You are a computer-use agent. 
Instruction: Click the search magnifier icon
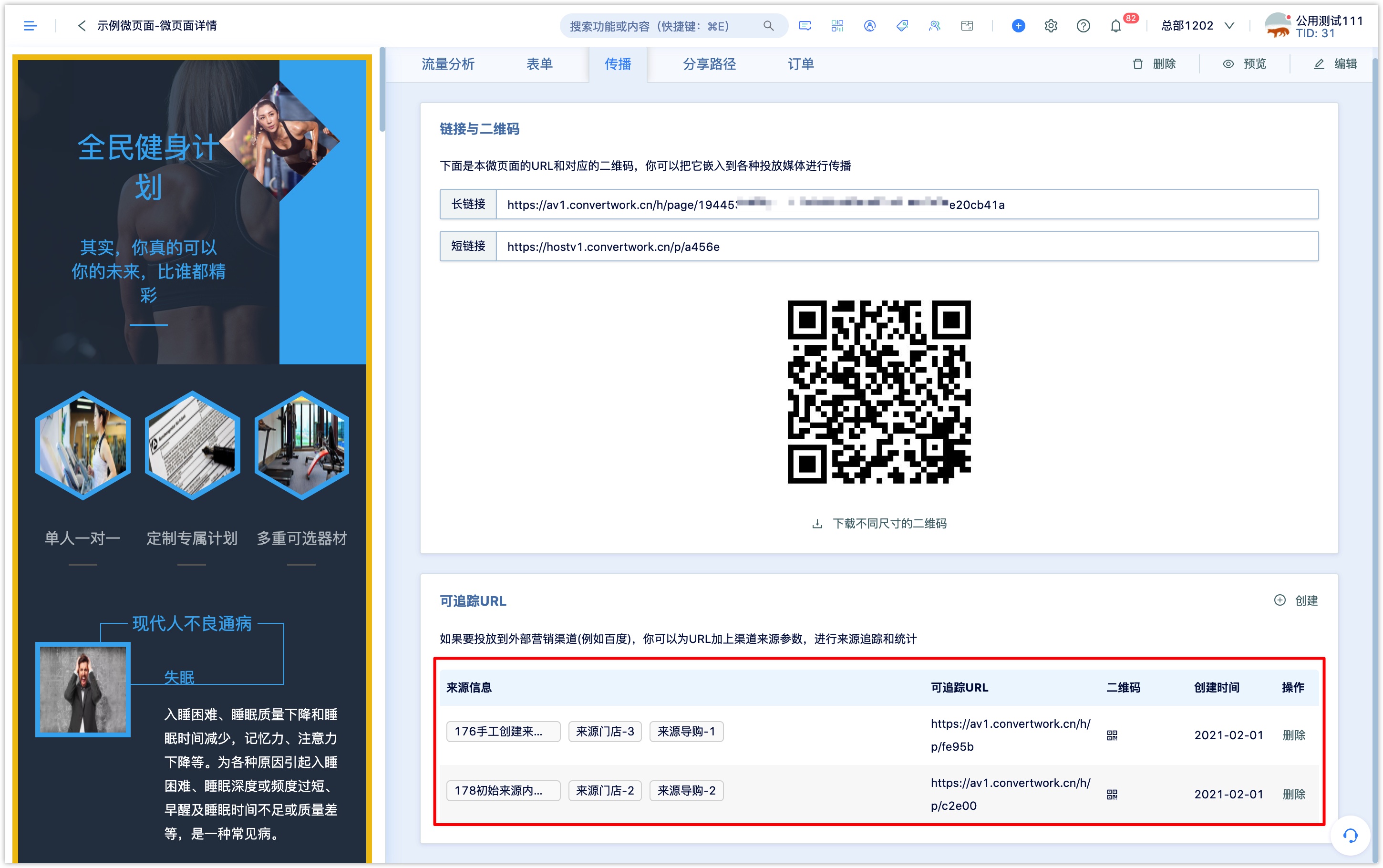768,26
